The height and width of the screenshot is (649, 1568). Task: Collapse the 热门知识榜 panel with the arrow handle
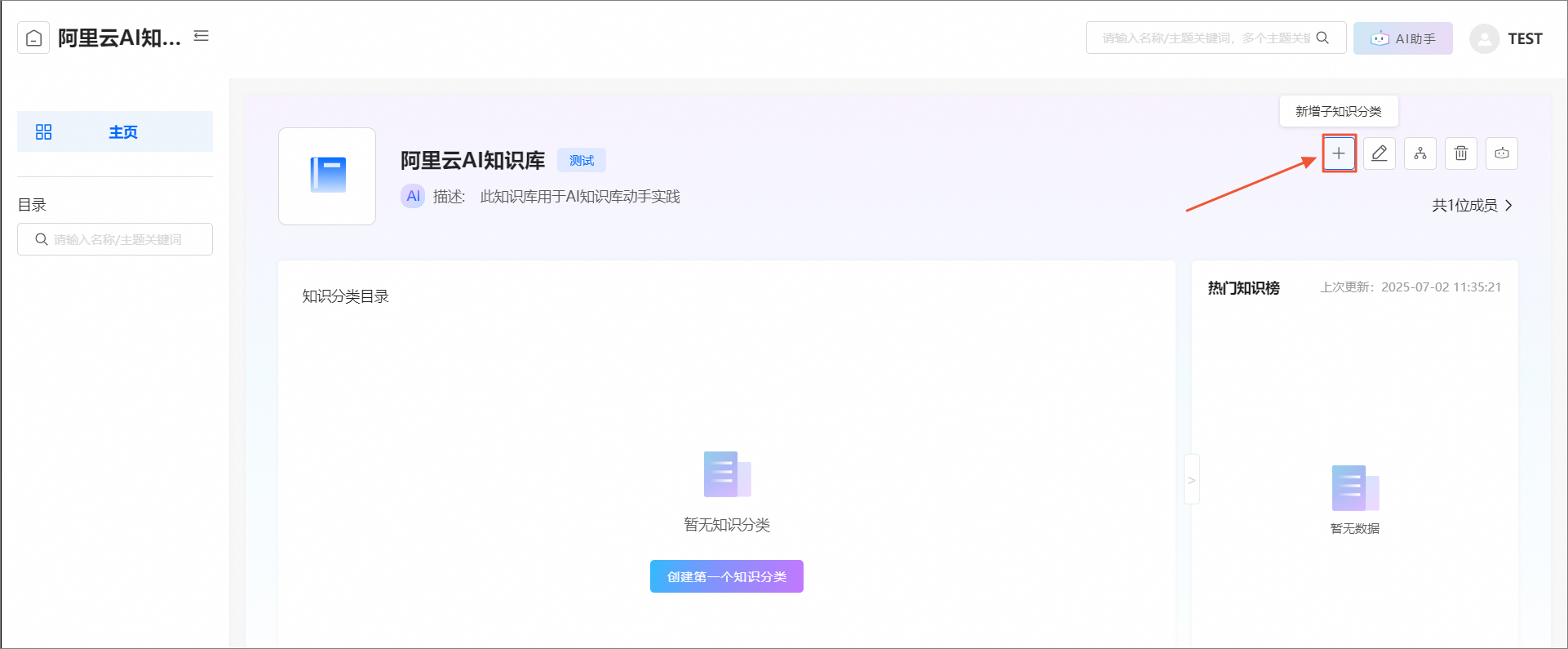pos(1192,479)
